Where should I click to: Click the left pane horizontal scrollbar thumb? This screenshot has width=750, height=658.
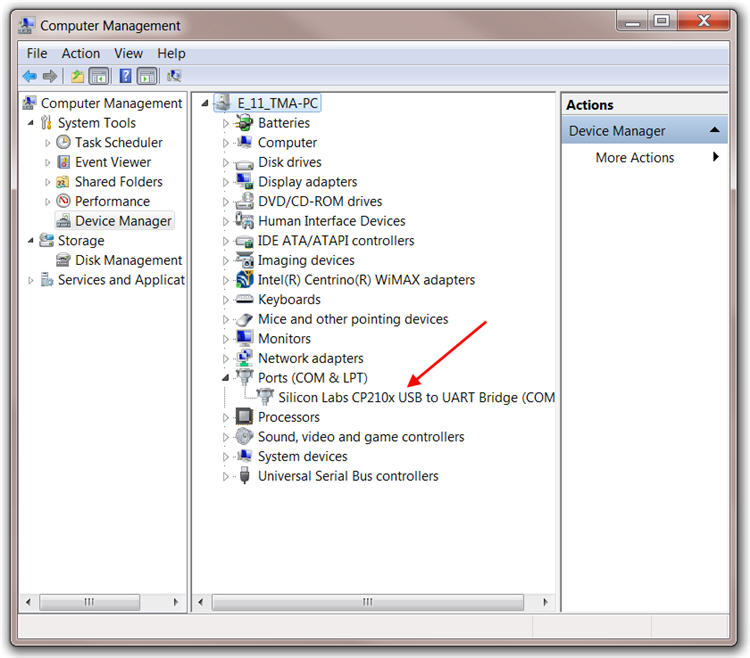pos(89,602)
